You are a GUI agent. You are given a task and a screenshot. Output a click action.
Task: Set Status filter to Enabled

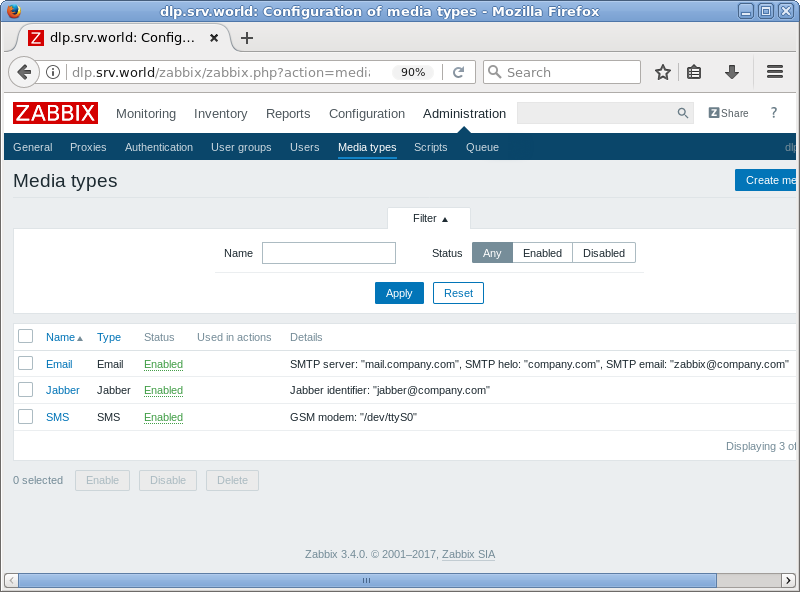542,253
